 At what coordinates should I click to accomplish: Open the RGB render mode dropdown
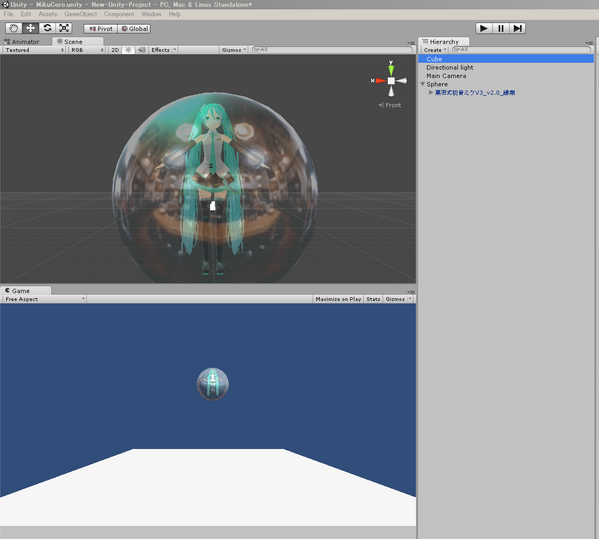(x=87, y=50)
